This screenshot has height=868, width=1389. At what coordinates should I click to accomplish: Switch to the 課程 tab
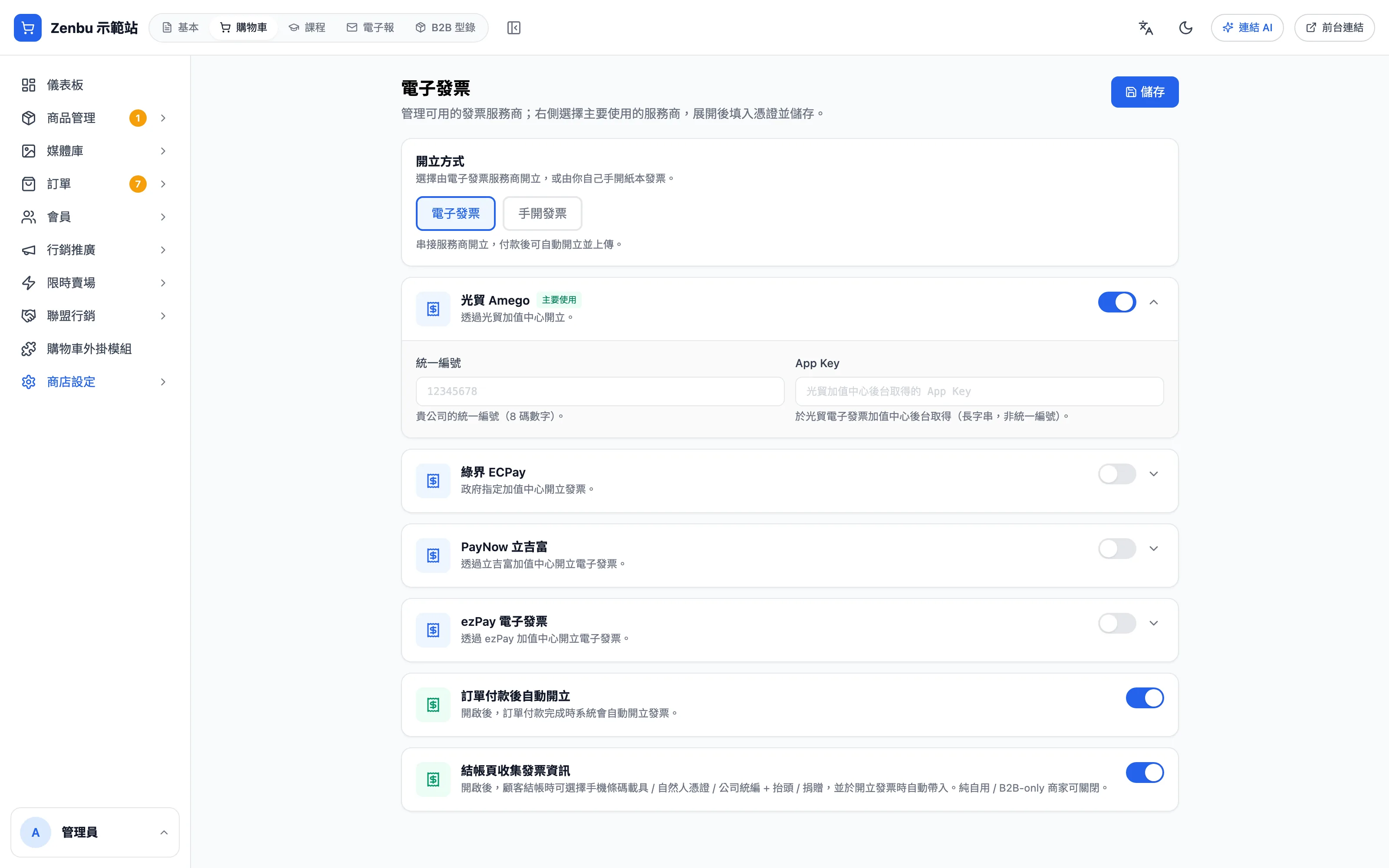(307, 27)
